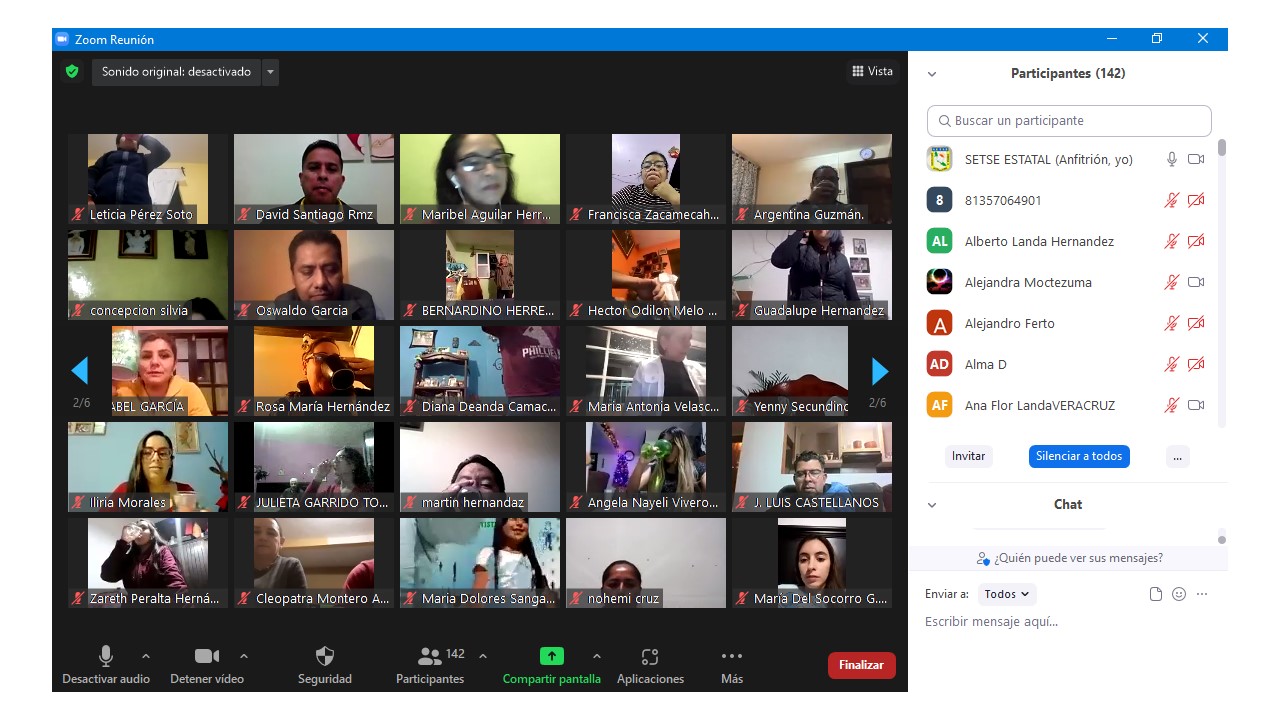Screen dimensions: 1280x720
Task: Click camera icon for Alejandra Moctezuma
Action: coord(1196,282)
